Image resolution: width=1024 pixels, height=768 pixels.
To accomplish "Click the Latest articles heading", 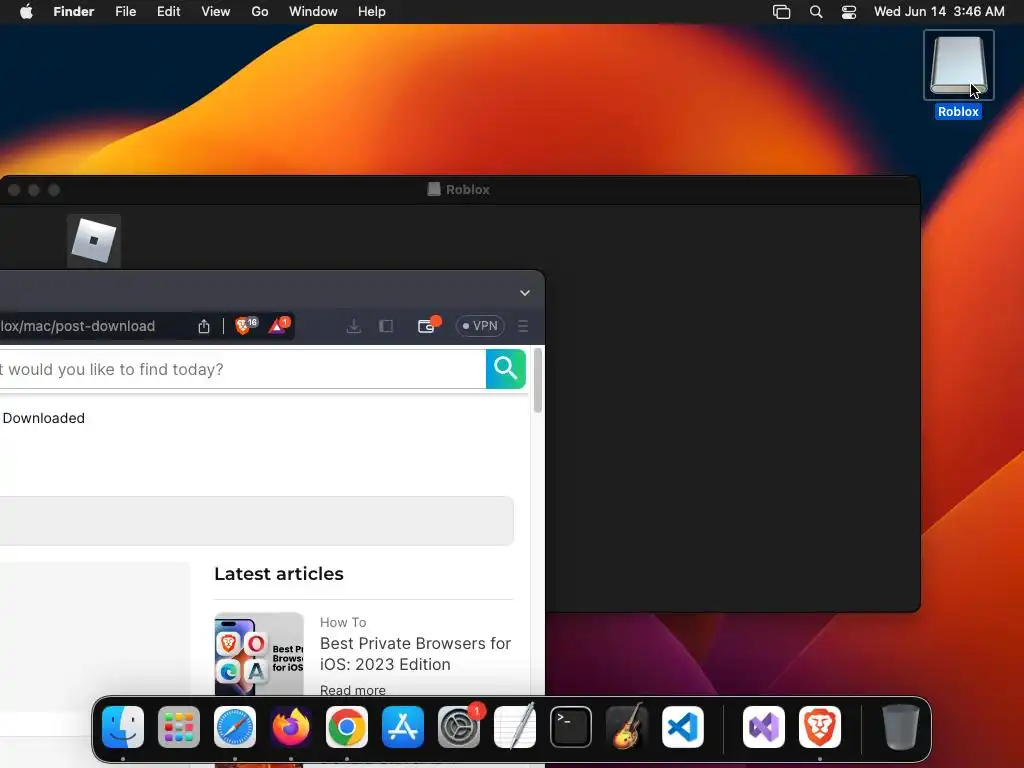I will [x=279, y=573].
